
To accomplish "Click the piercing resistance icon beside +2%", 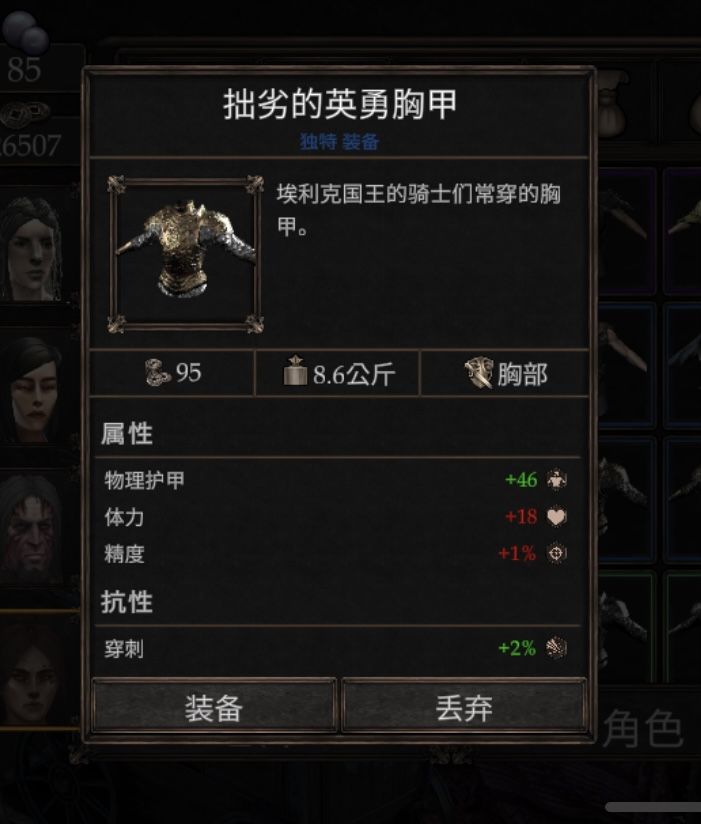I will click(x=556, y=647).
